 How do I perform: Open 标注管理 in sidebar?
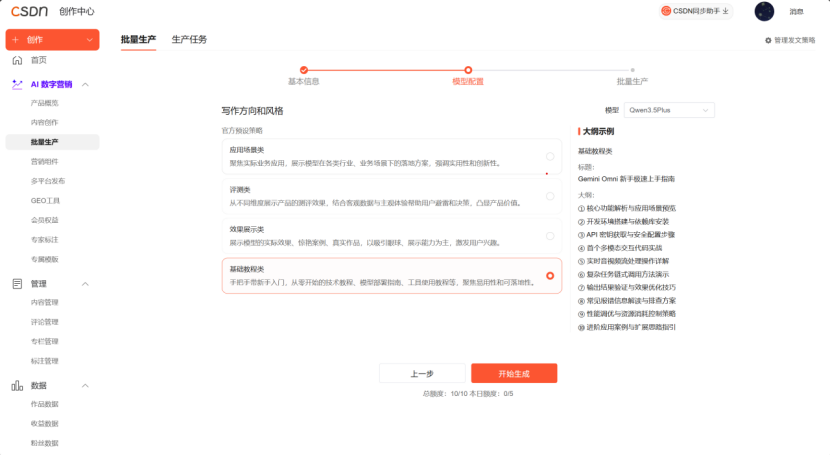pyautogui.click(x=44, y=361)
